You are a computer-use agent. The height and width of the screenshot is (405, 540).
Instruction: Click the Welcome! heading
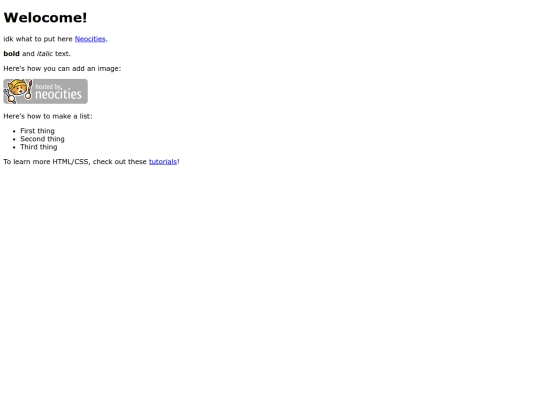[45, 18]
